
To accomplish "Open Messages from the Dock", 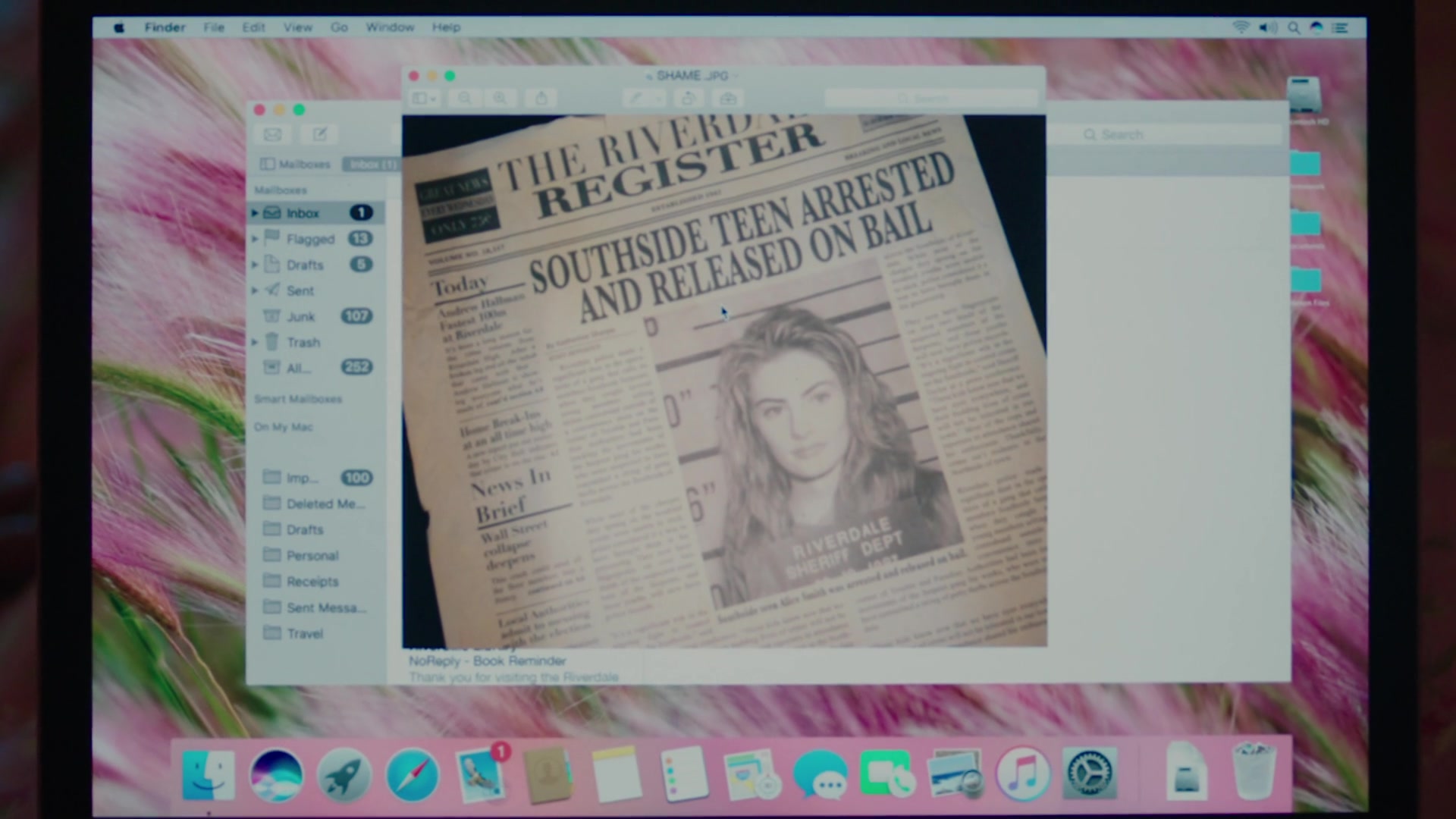I will click(820, 775).
